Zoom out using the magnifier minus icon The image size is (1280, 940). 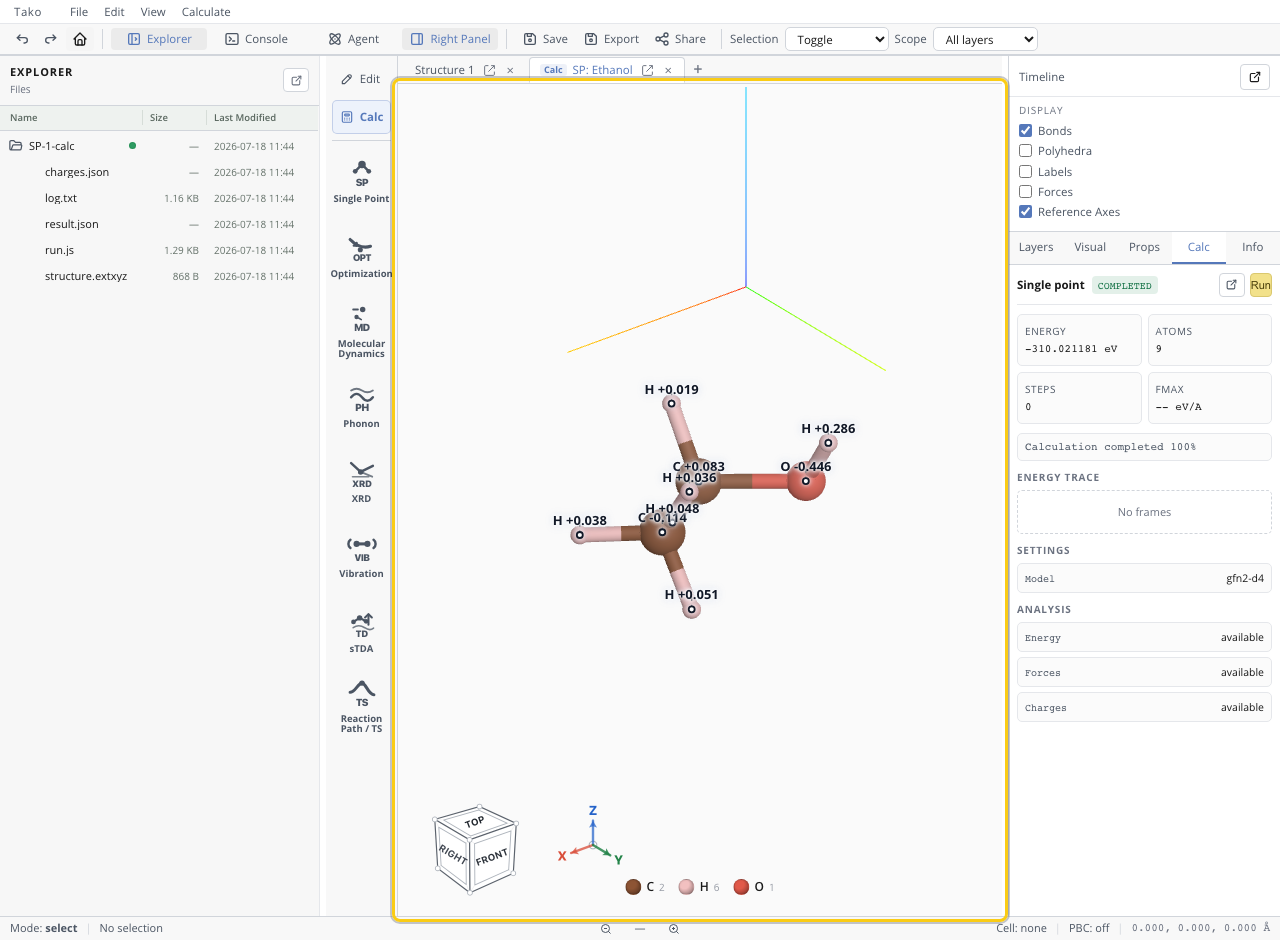point(606,929)
